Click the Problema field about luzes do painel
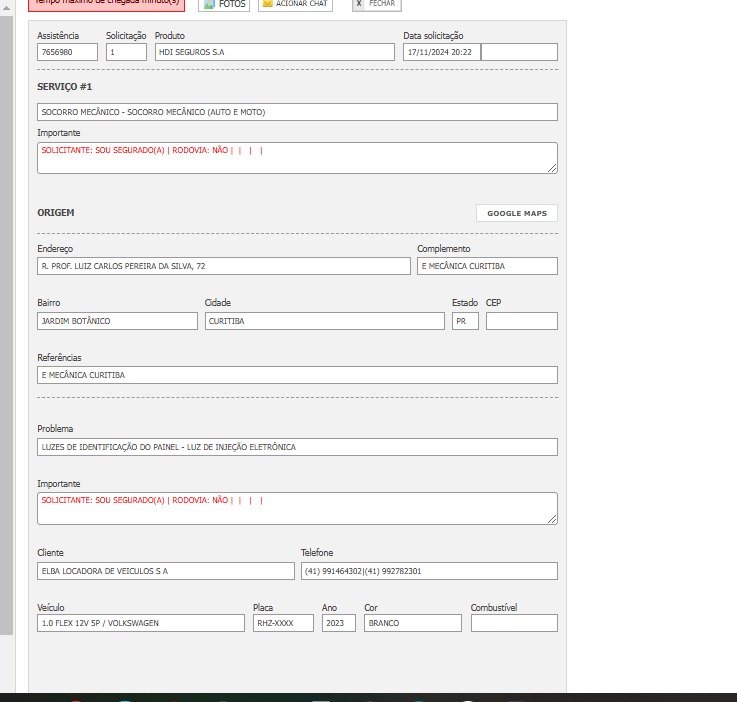Viewport: 737px width, 702px height. 297,447
